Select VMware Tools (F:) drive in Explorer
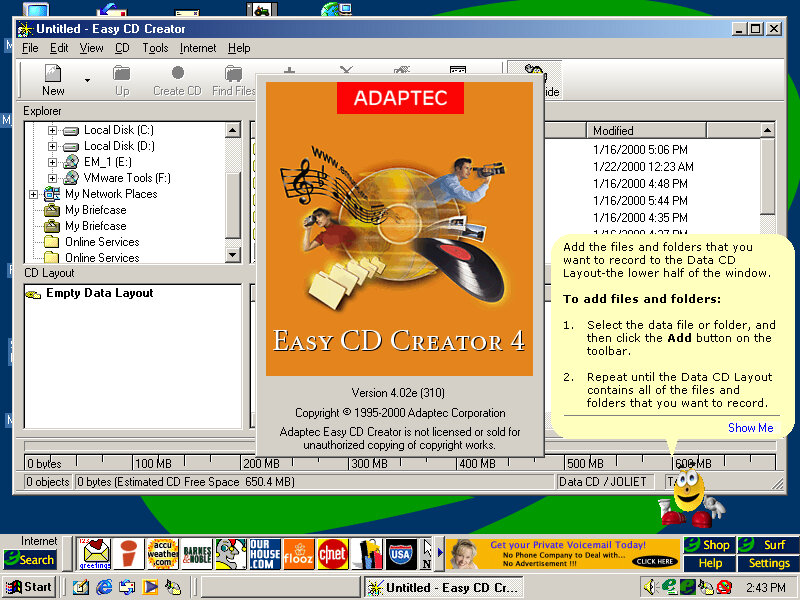The width and height of the screenshot is (800, 600). coord(126,178)
